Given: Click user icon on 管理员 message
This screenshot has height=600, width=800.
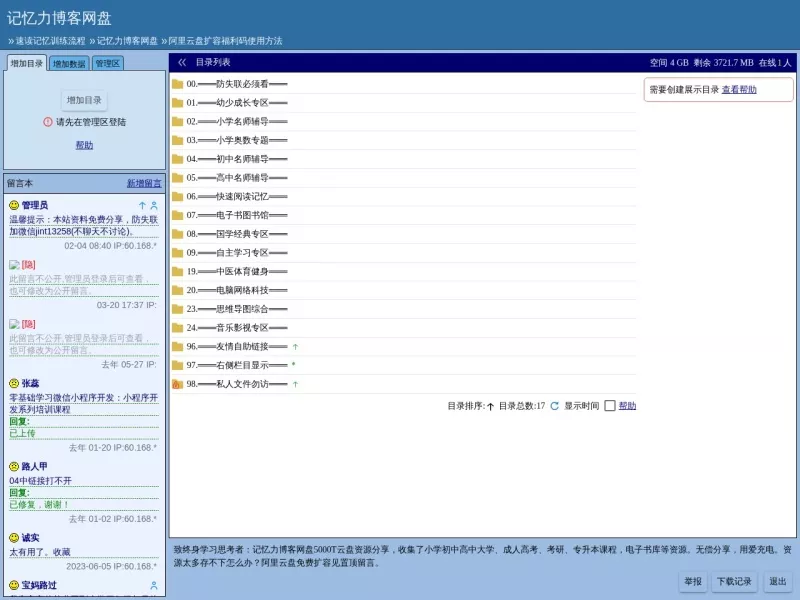Looking at the screenshot, I should pyautogui.click(x=154, y=206).
